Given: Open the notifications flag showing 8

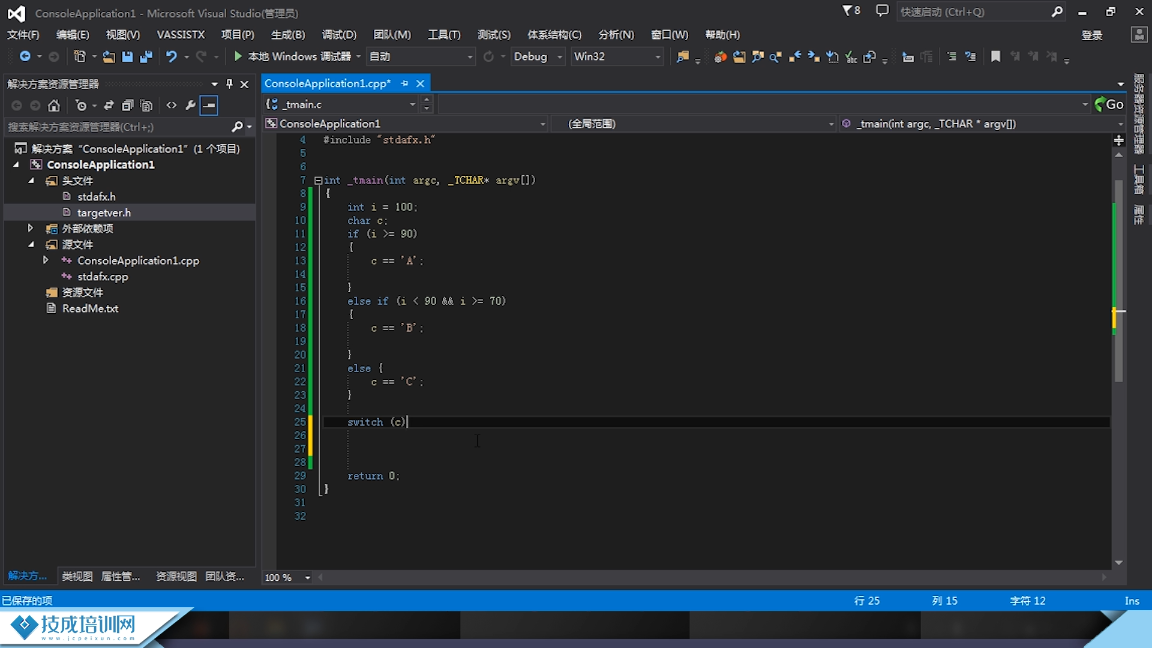Looking at the screenshot, I should [x=851, y=11].
